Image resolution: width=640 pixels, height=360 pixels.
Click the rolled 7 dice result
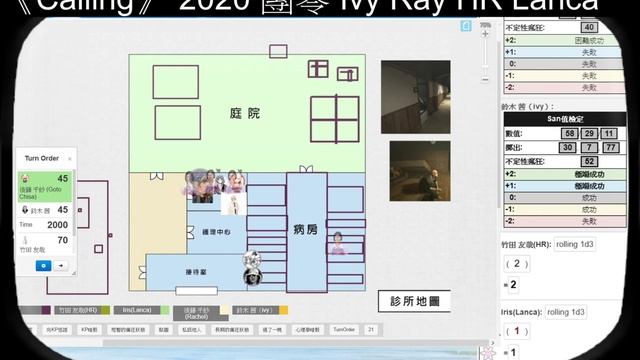click(x=589, y=147)
